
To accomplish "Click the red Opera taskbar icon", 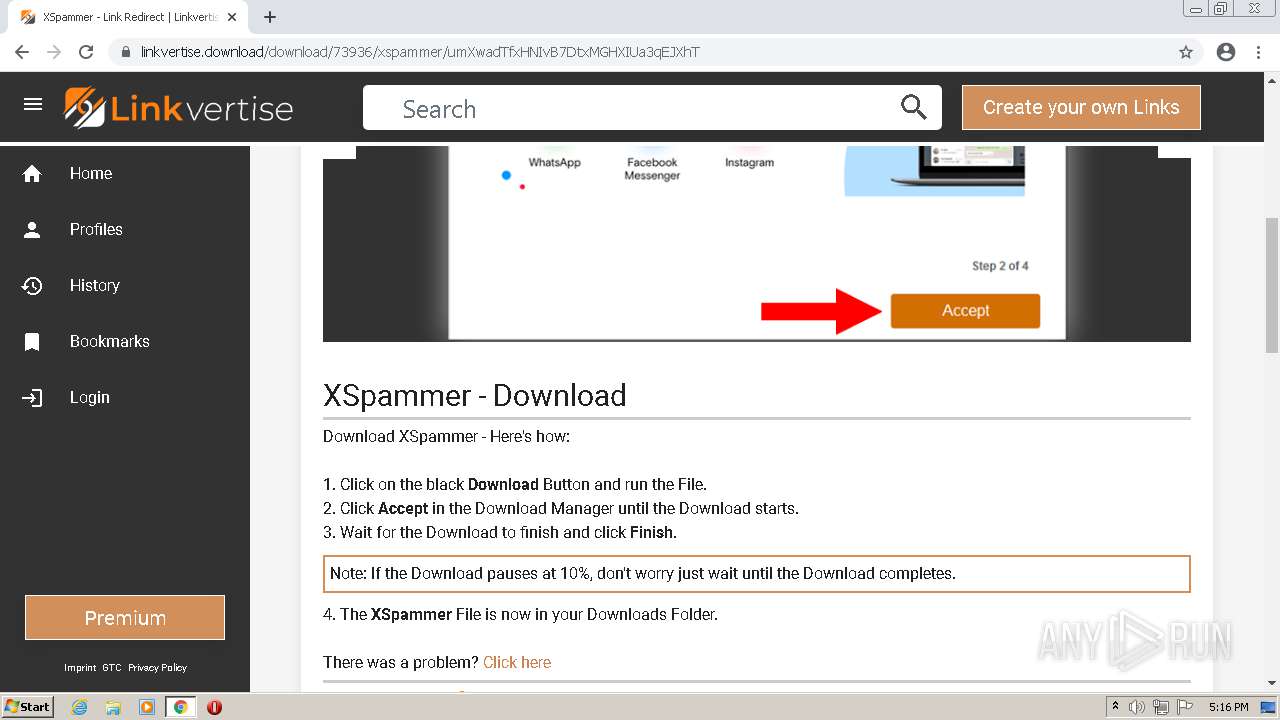I will click(x=214, y=707).
